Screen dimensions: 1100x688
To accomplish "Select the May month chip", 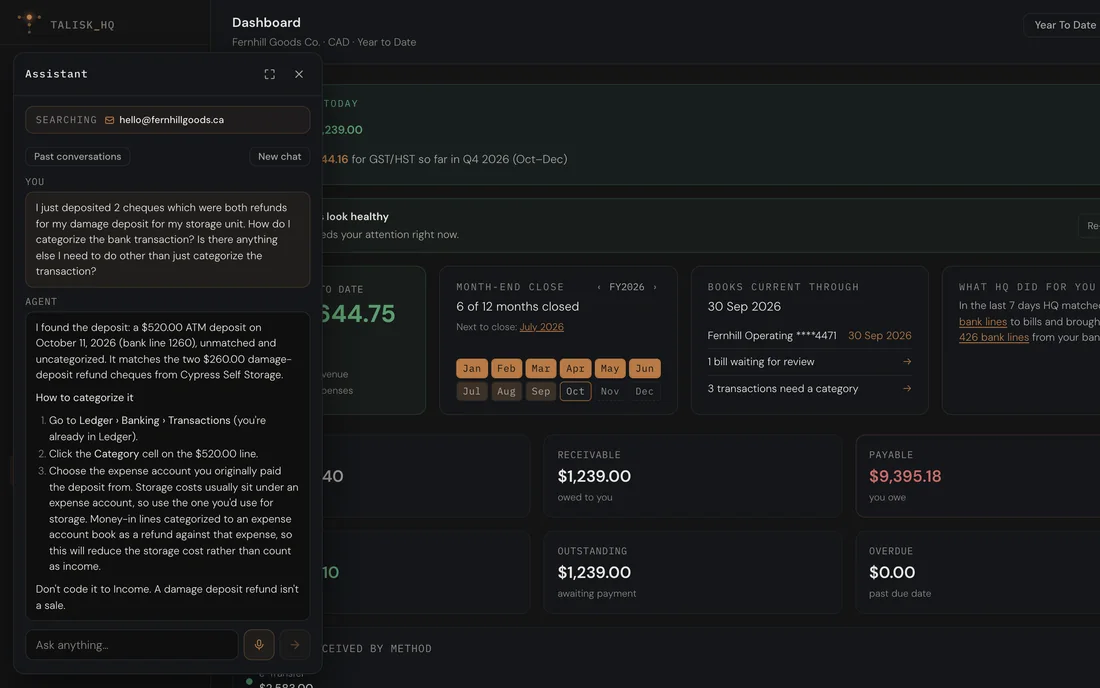I will point(610,368).
